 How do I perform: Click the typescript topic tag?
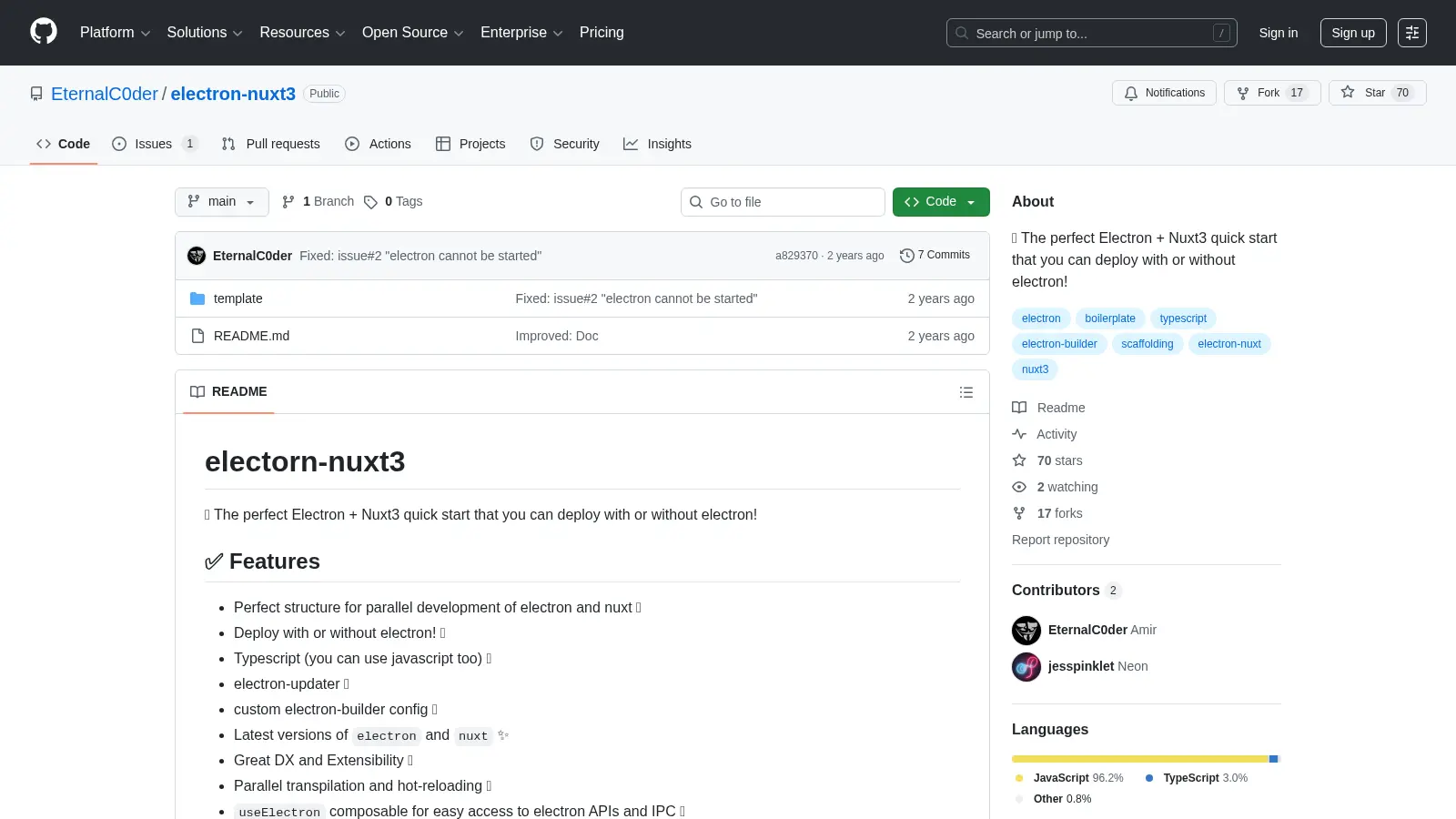(x=1183, y=318)
